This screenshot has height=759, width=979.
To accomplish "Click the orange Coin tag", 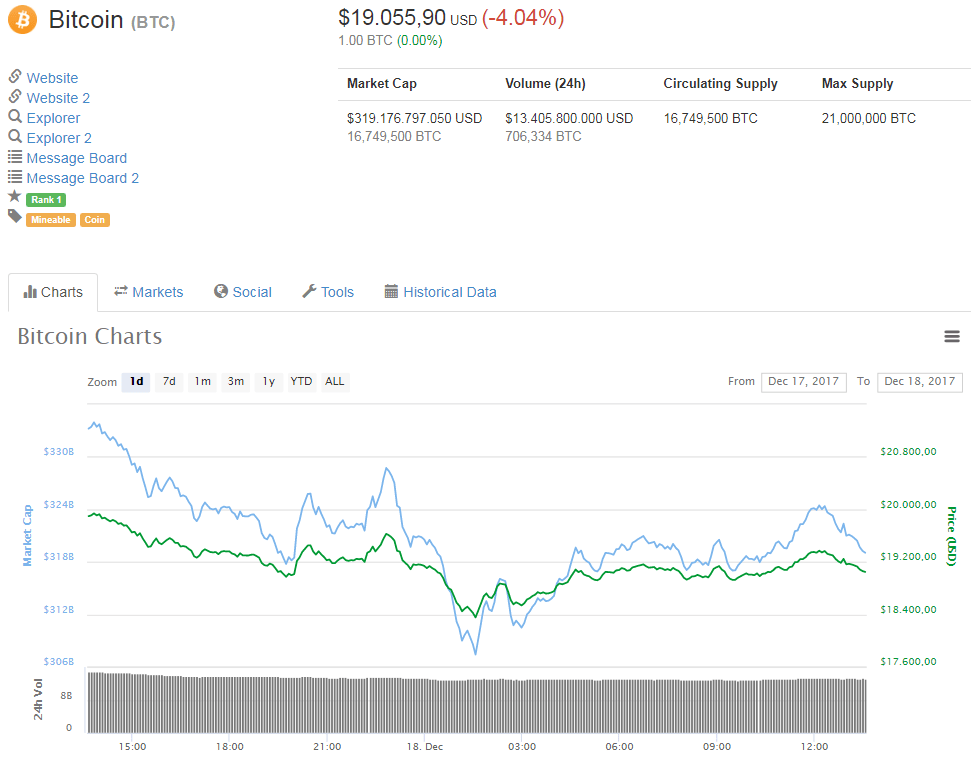I will click(x=95, y=220).
